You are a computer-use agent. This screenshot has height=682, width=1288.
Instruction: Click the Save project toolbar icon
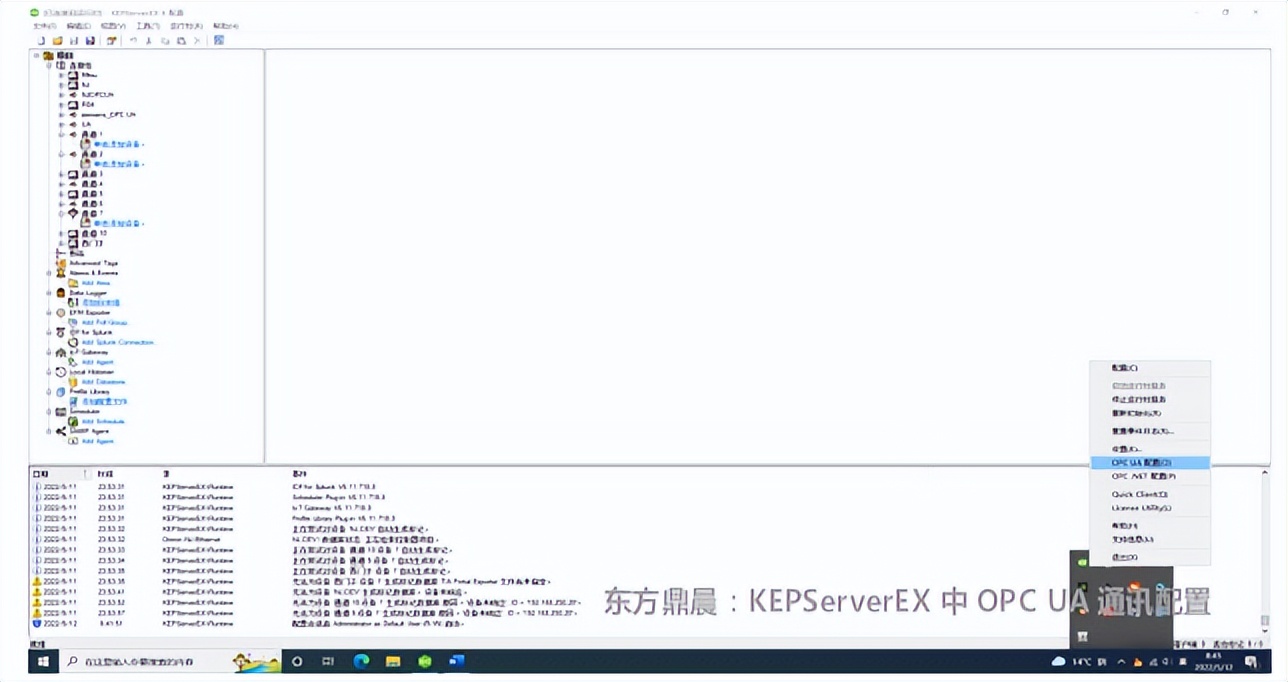click(74, 41)
